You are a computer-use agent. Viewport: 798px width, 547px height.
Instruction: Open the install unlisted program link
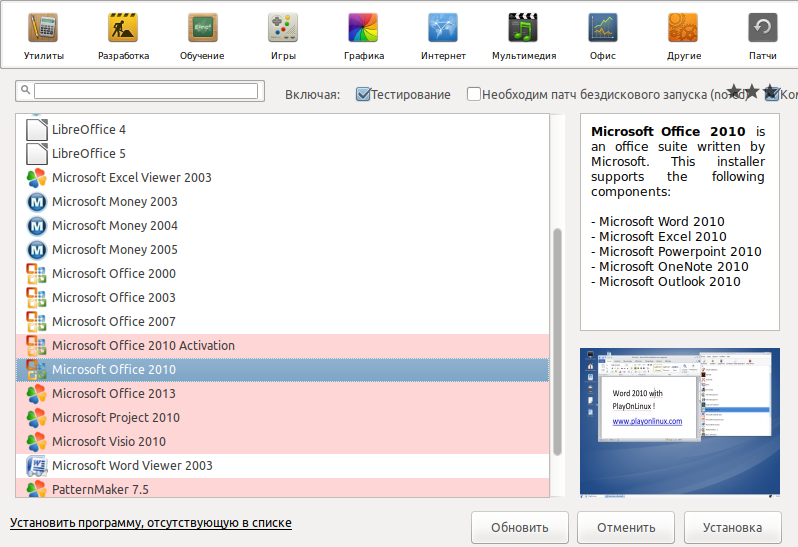coord(151,523)
